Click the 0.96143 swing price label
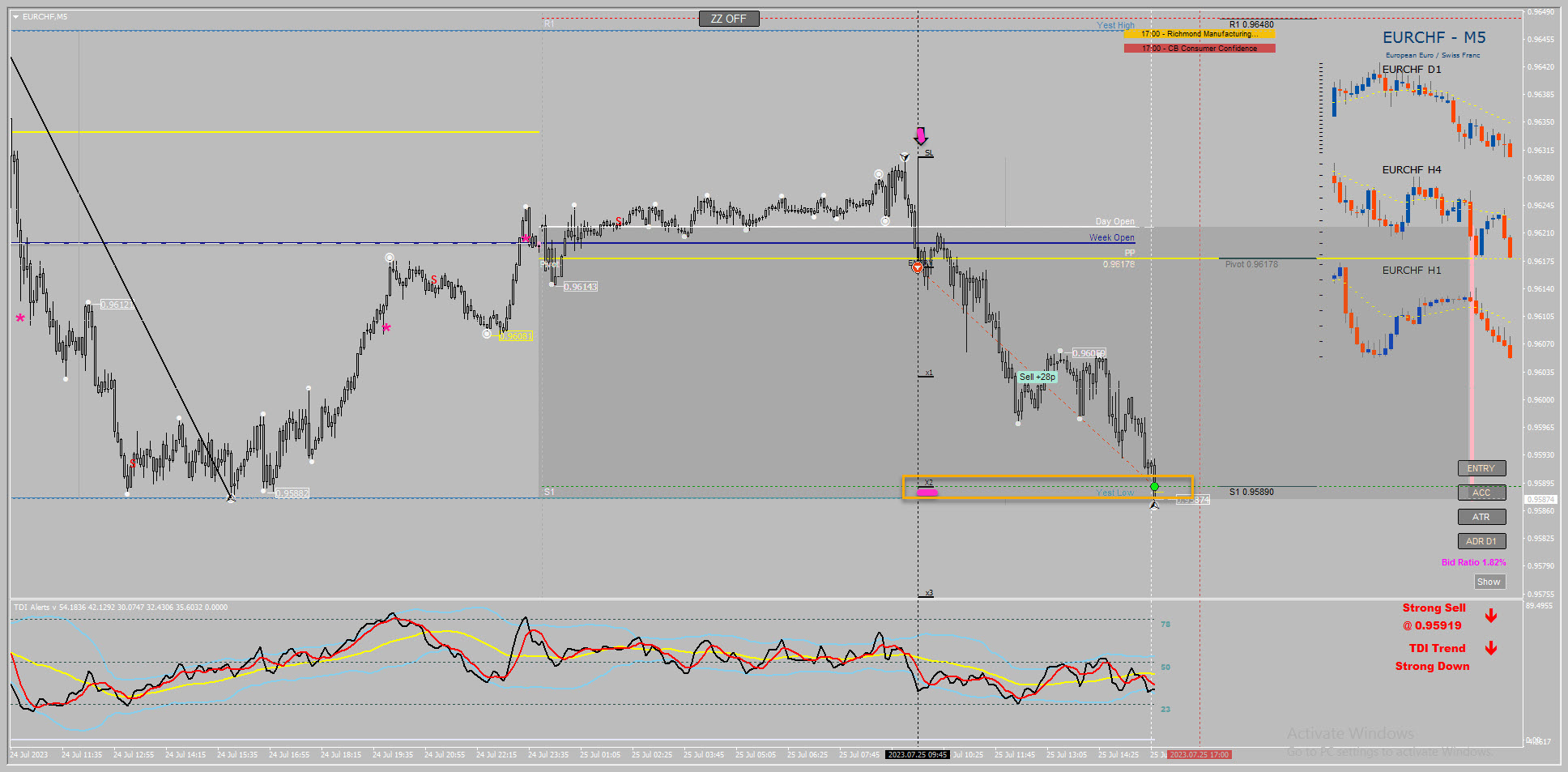Screen dimensions: 1568x772 click(x=581, y=287)
